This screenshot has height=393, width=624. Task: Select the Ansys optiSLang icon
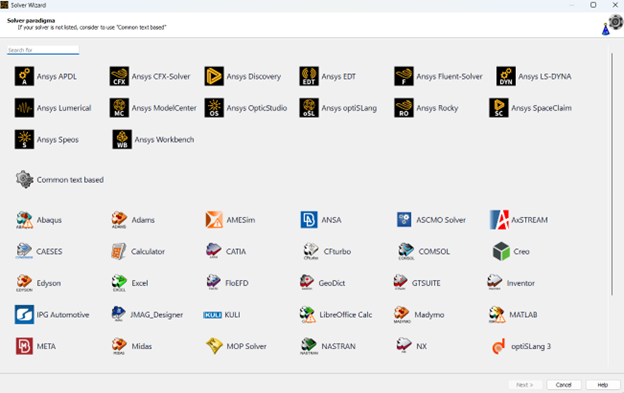pyautogui.click(x=309, y=108)
